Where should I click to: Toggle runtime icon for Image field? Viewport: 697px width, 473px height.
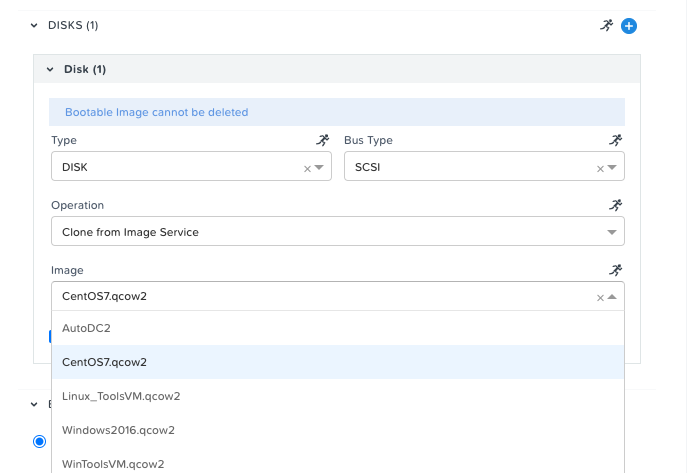(x=616, y=270)
